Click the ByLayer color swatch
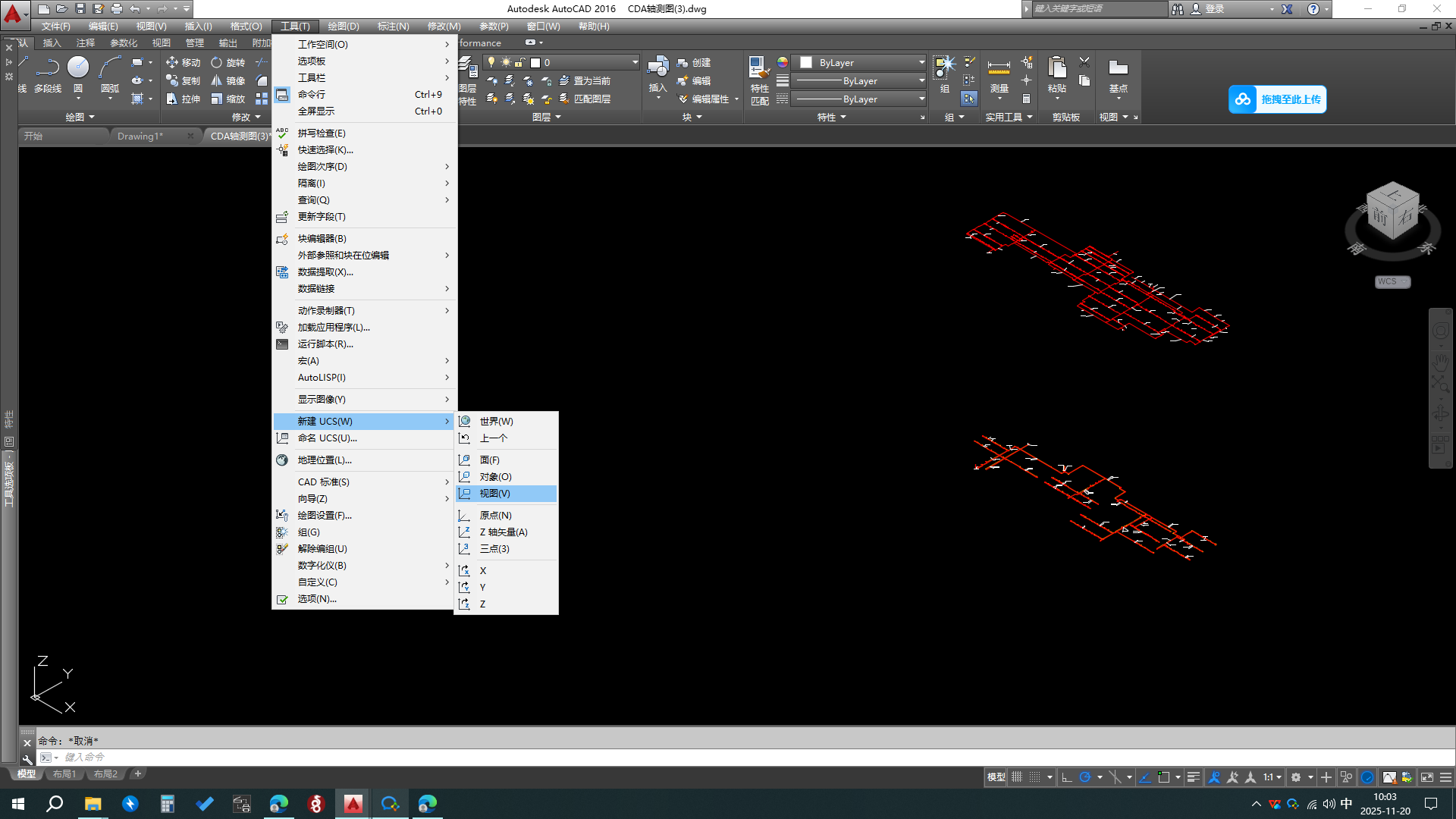Image resolution: width=1456 pixels, height=819 pixels. click(806, 63)
